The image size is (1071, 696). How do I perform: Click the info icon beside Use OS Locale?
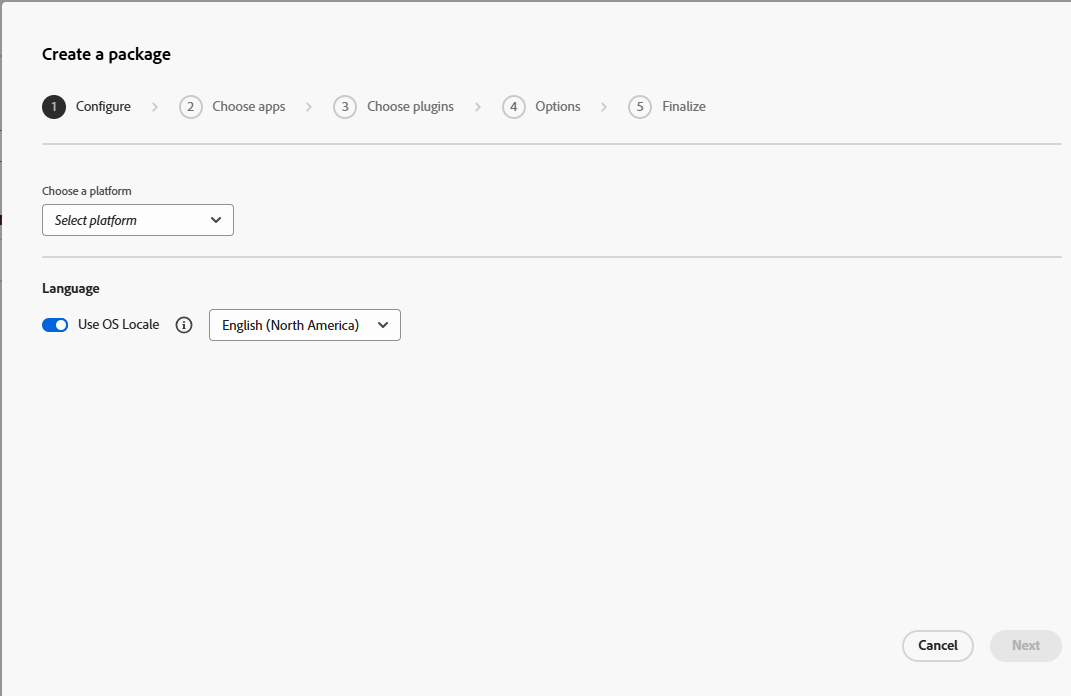point(183,324)
